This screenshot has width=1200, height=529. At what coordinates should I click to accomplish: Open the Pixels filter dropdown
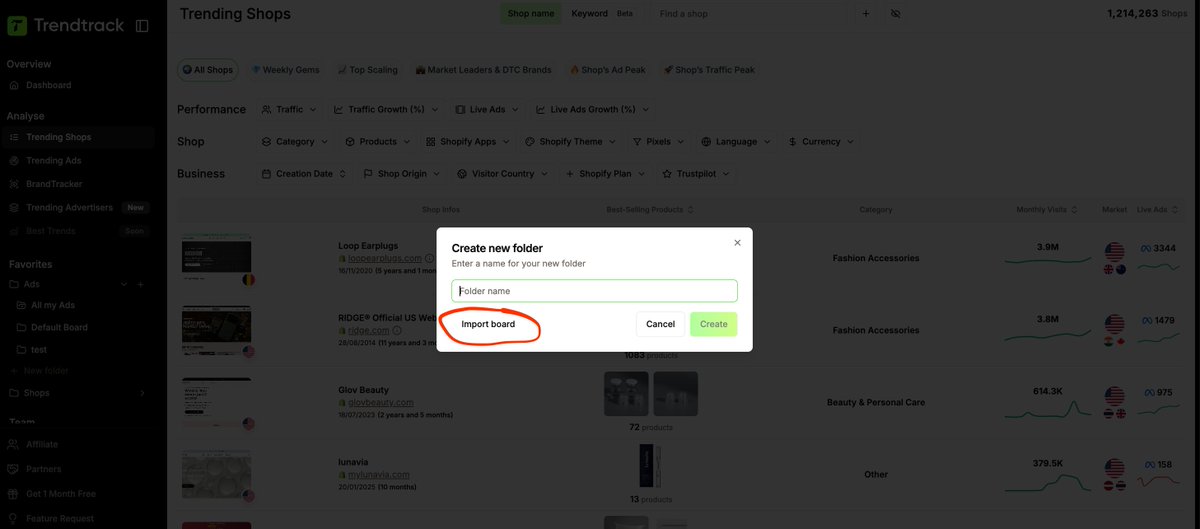658,142
